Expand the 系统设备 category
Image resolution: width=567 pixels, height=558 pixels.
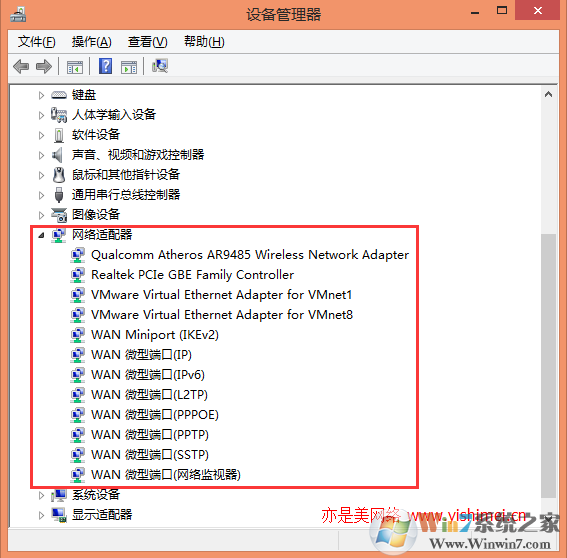point(41,495)
